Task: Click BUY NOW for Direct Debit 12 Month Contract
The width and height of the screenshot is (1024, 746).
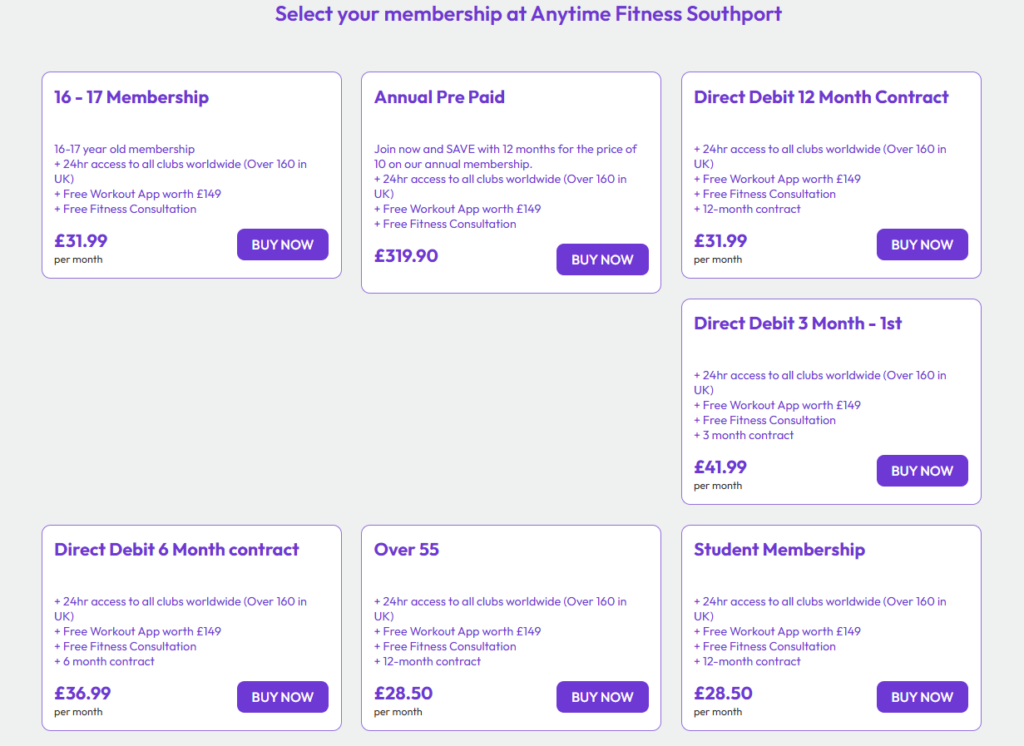Action: click(922, 244)
